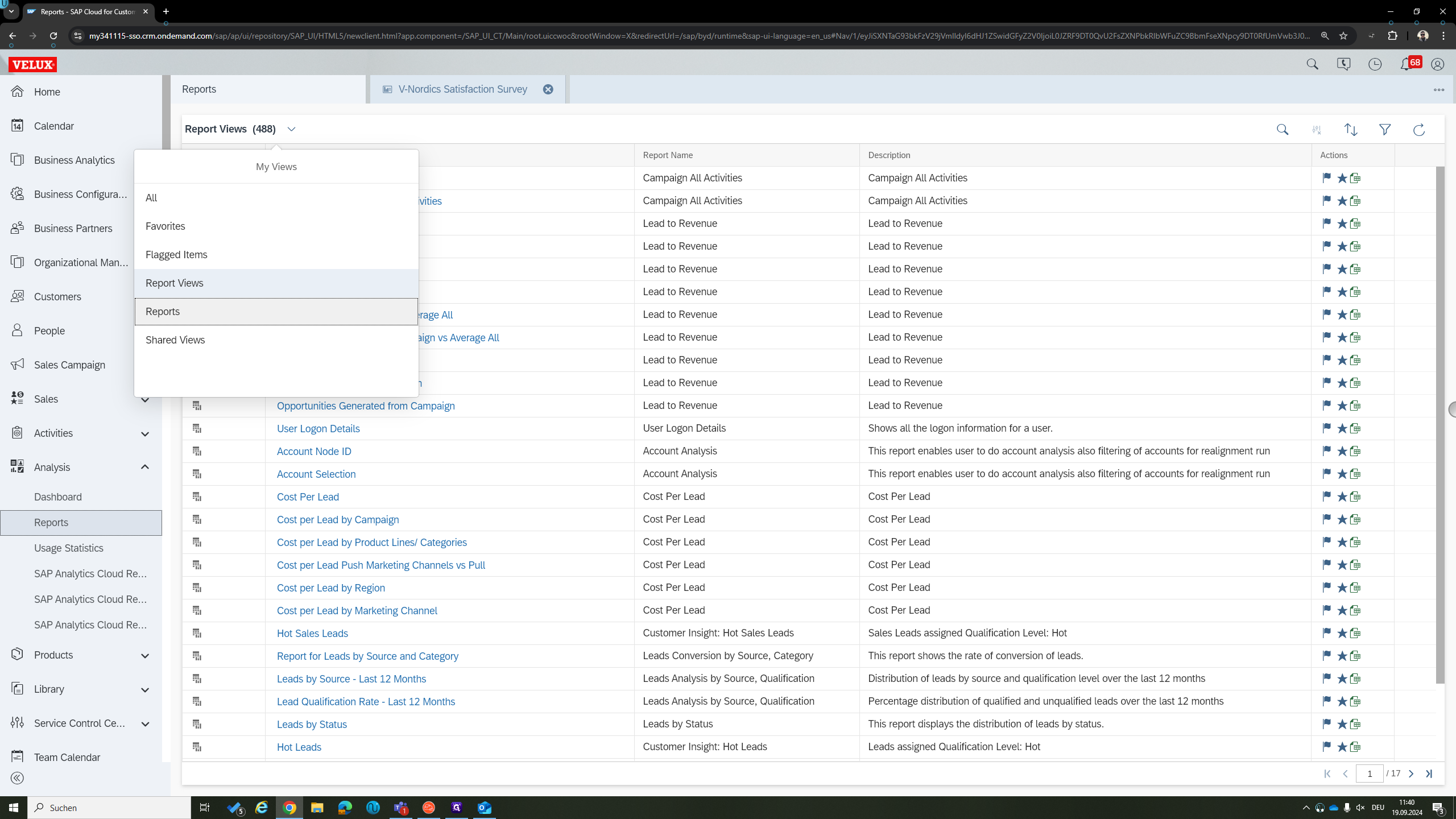Viewport: 1456px width, 819px height.
Task: Expand the Sales navigation section
Action: tap(145, 399)
